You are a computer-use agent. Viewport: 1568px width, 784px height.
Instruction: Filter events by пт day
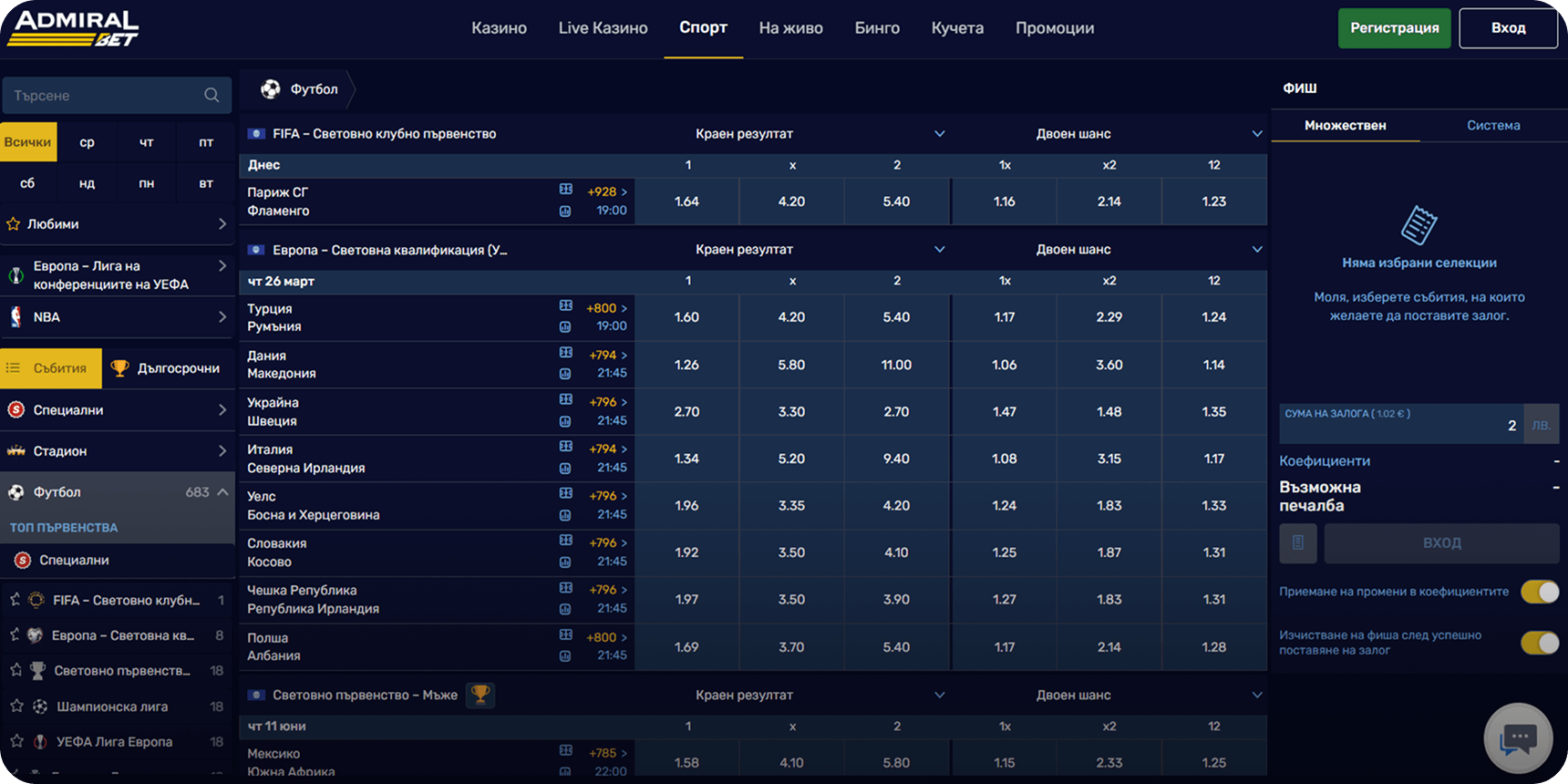206,142
